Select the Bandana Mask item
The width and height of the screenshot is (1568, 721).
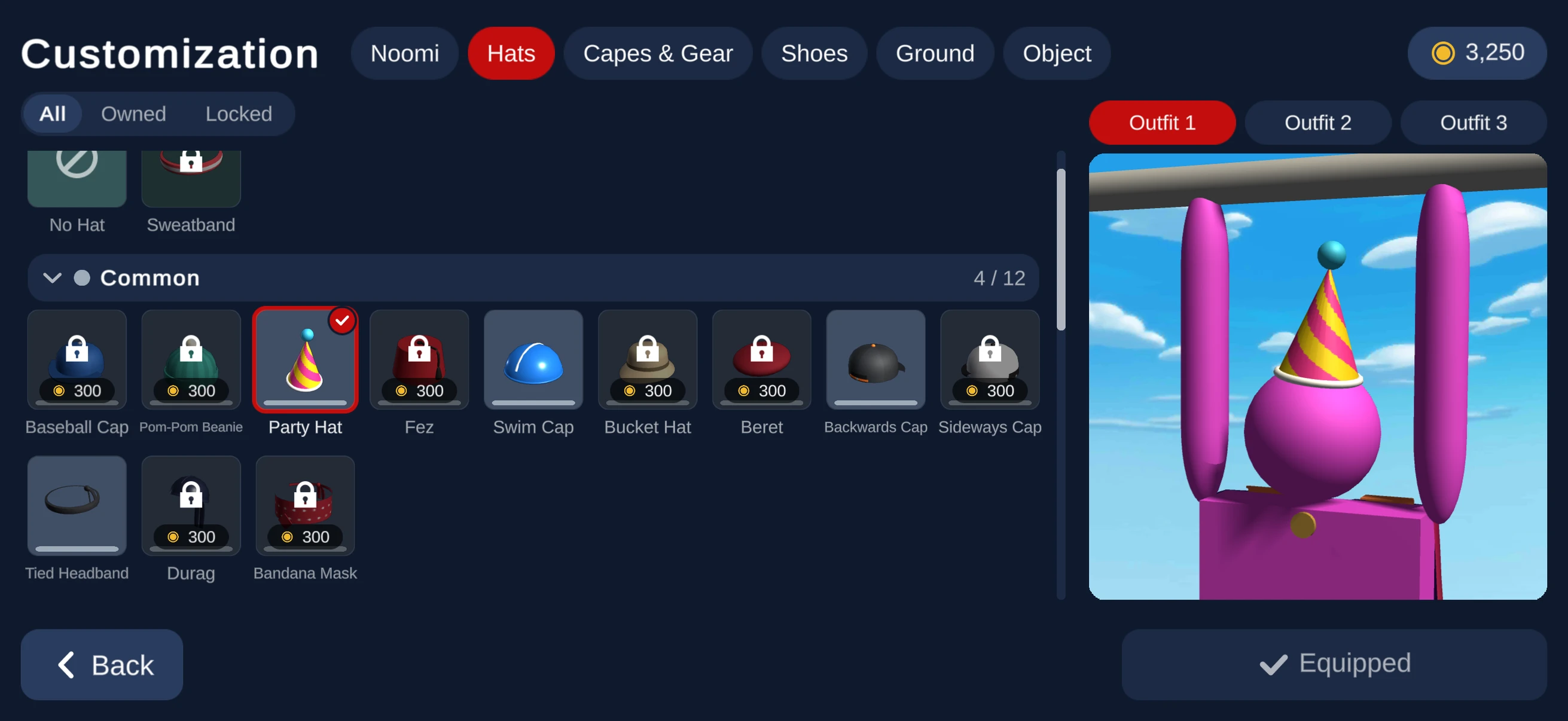(305, 506)
